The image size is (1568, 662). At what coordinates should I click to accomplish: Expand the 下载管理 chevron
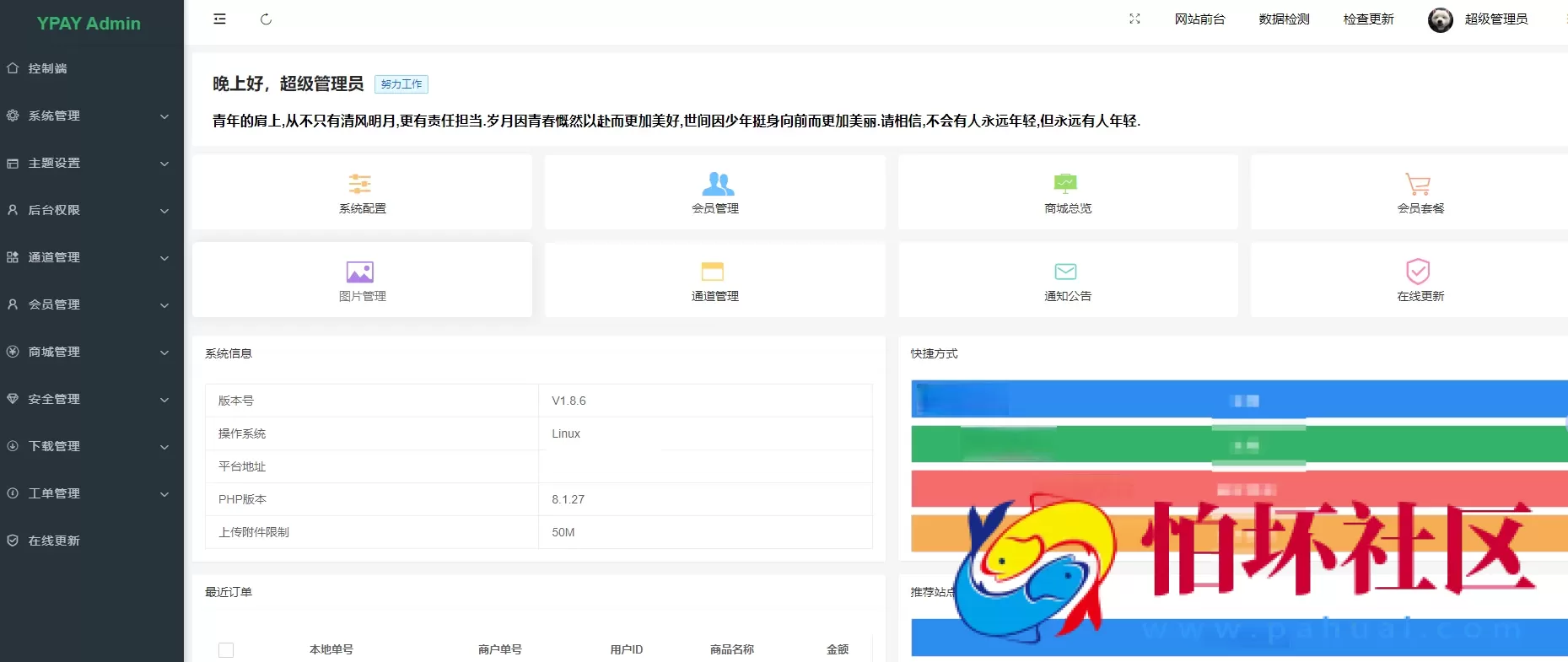pos(164,447)
